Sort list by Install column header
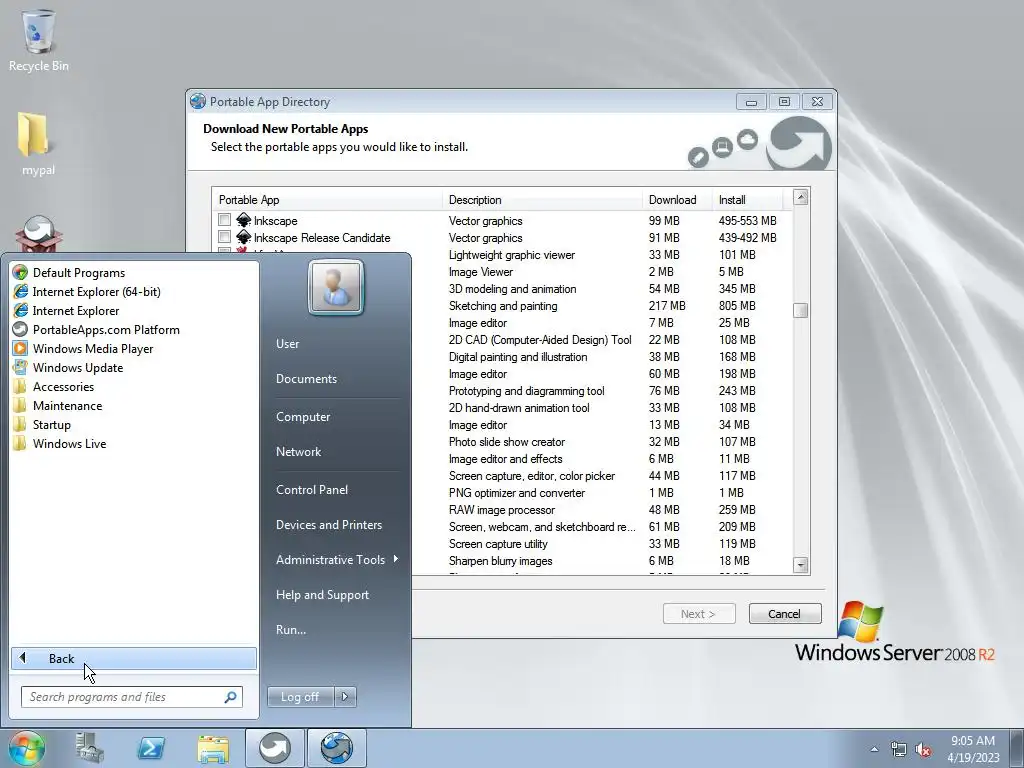Viewport: 1024px width, 768px height. click(748, 200)
